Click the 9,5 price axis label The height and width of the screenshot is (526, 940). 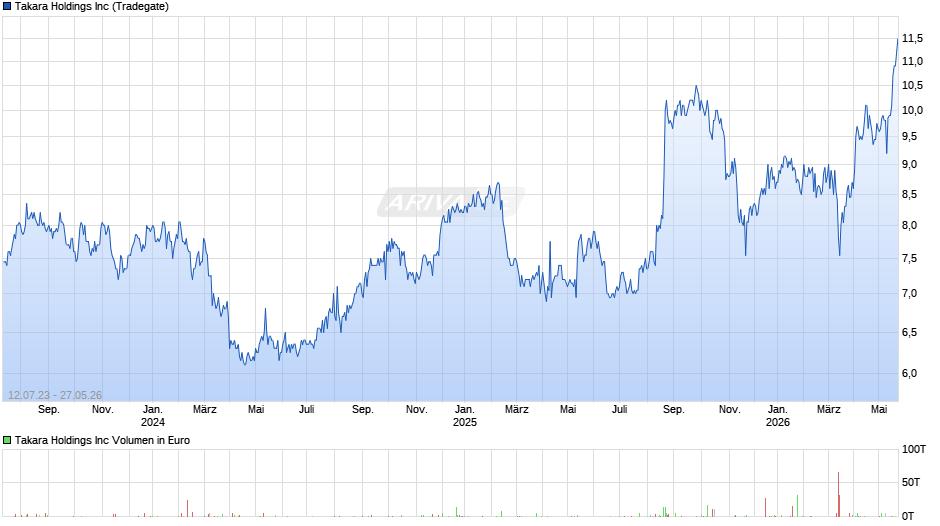[x=909, y=137]
